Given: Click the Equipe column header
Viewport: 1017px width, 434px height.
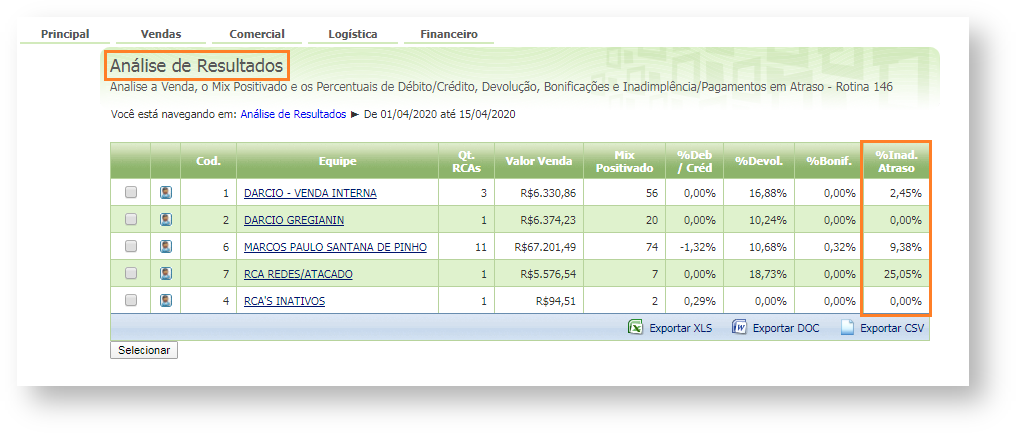Looking at the screenshot, I should [x=337, y=161].
